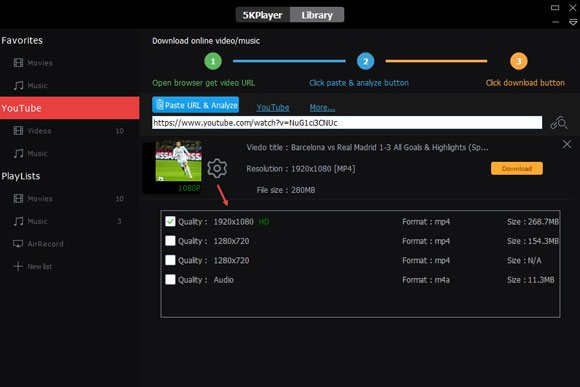Viewport: 580px width, 387px height.
Task: Click the Favorites Movies film icon
Action: [x=18, y=63]
